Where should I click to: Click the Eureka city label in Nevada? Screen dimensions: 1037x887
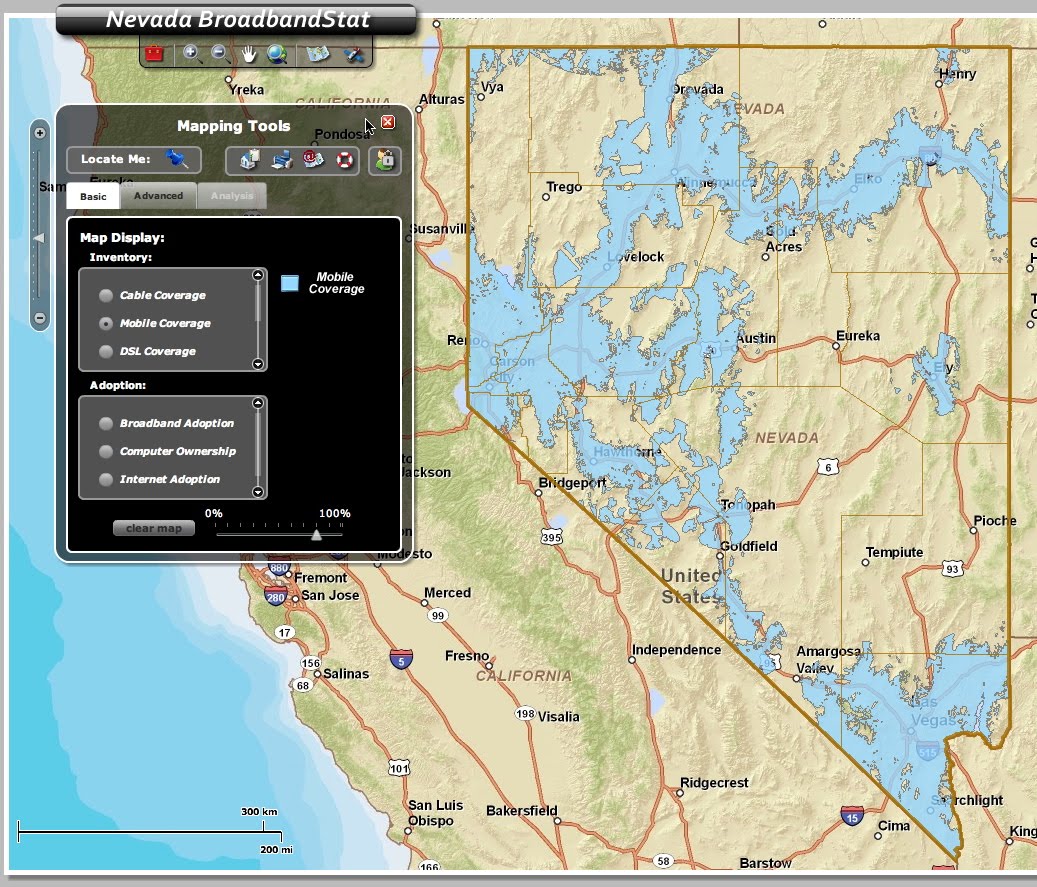(858, 336)
